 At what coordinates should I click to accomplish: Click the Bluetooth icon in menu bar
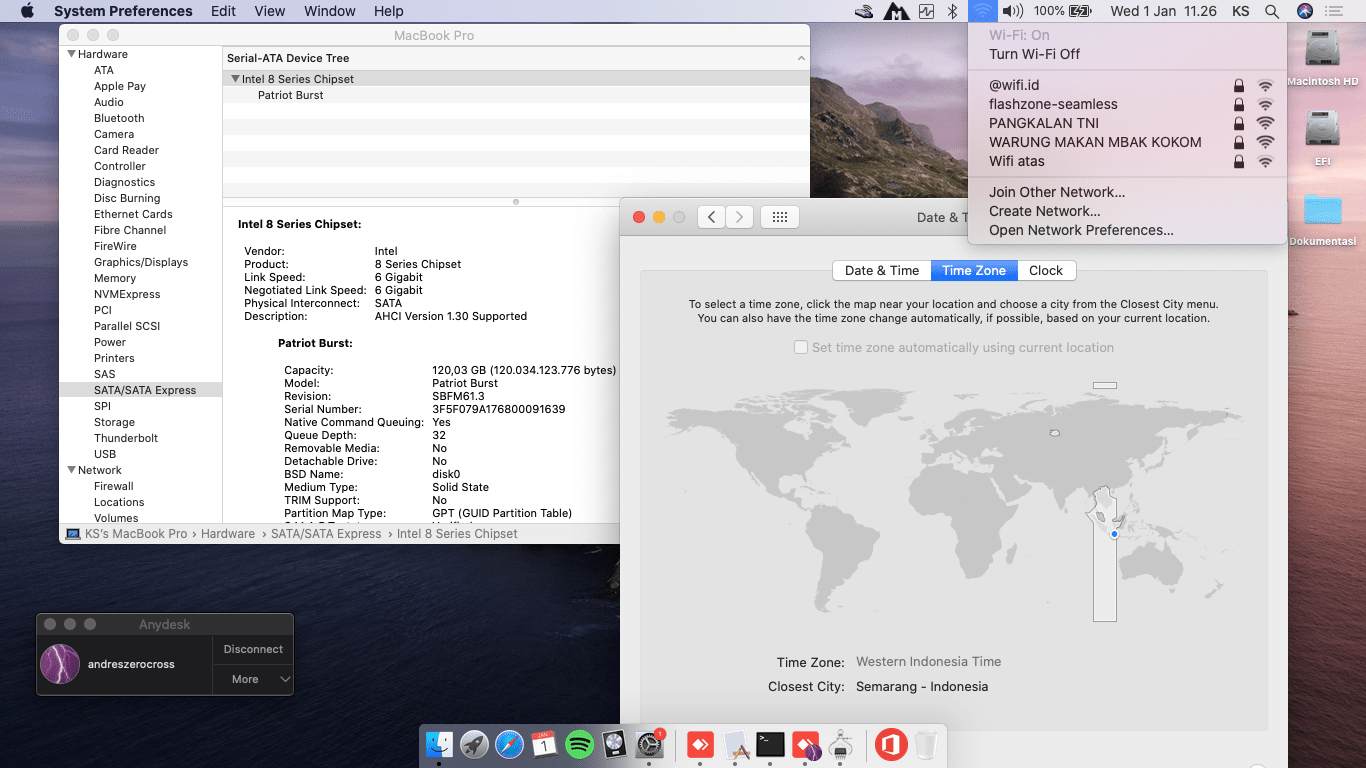pos(953,11)
